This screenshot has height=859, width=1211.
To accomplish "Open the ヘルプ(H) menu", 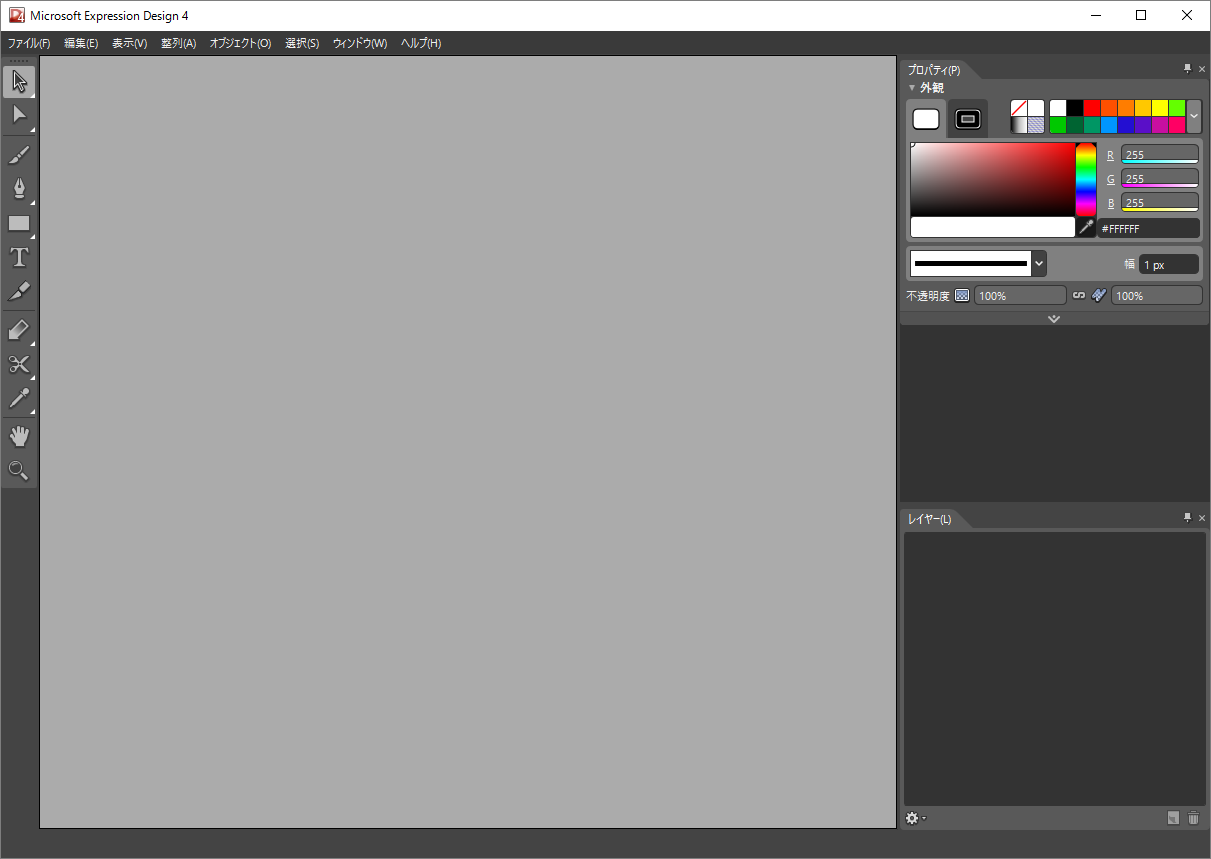I will [421, 44].
